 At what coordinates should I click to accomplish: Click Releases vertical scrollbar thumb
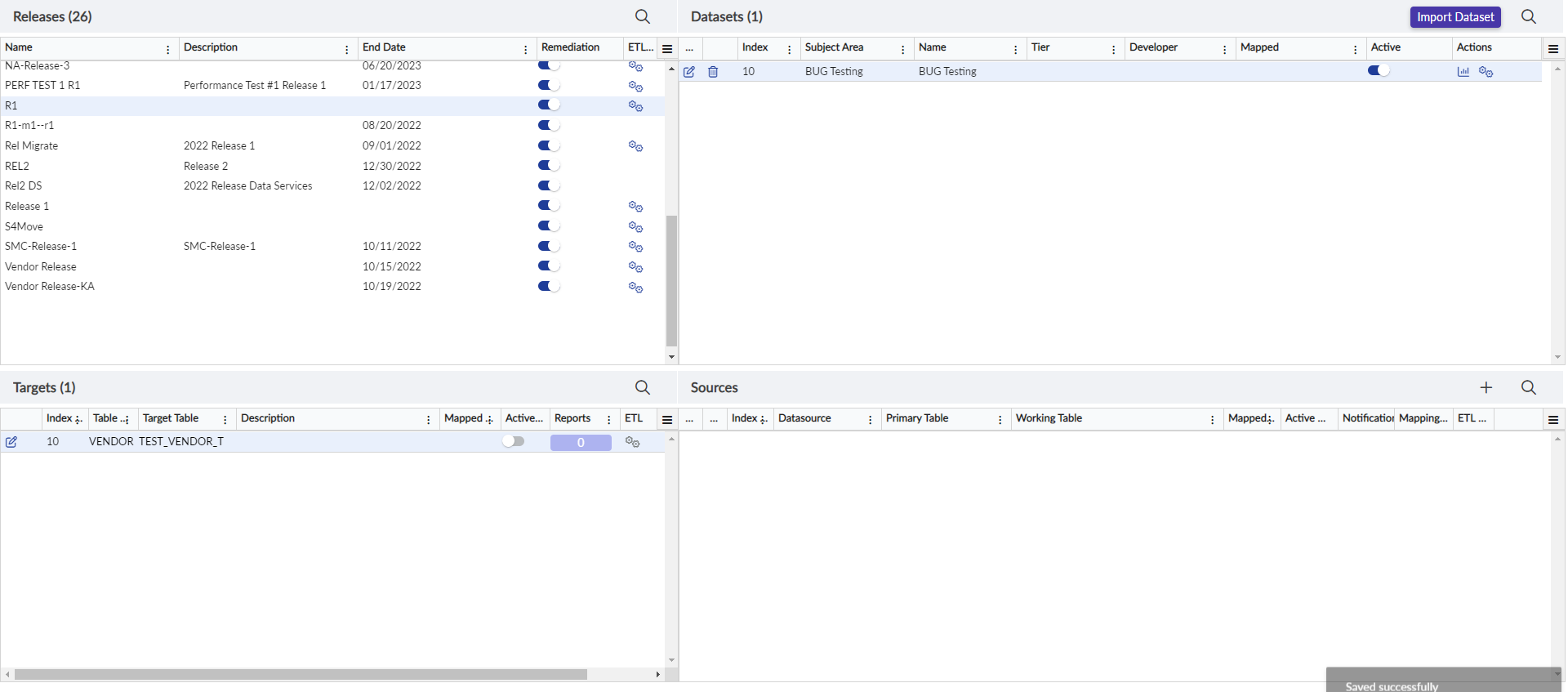click(x=671, y=281)
